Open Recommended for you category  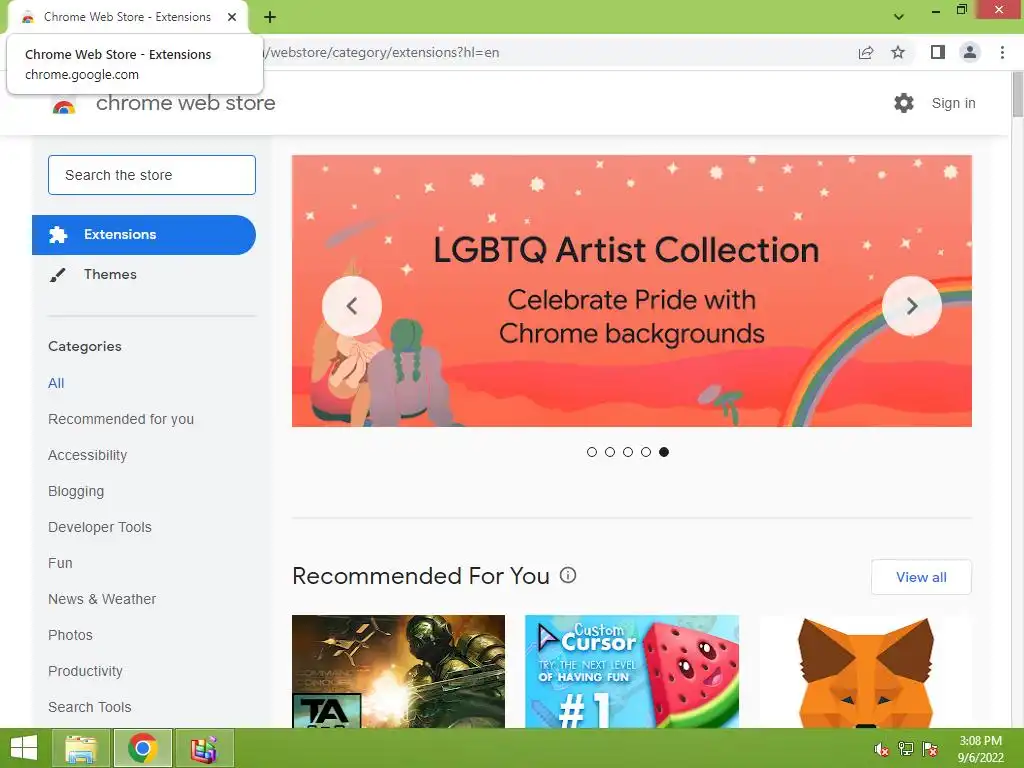[121, 419]
